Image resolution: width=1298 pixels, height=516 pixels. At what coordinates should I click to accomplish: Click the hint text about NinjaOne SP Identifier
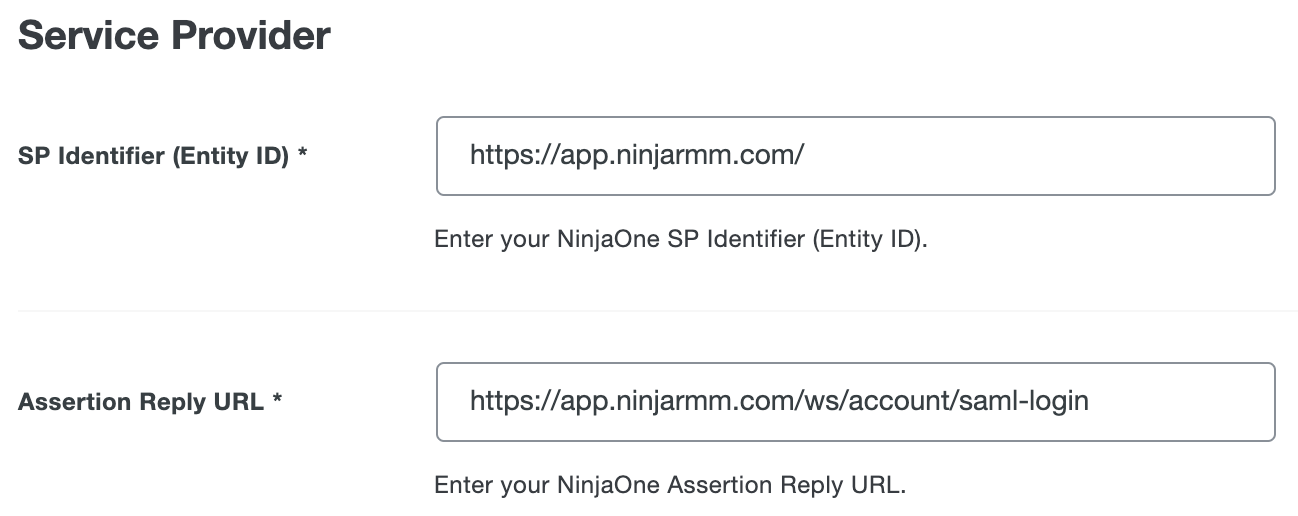coord(681,241)
